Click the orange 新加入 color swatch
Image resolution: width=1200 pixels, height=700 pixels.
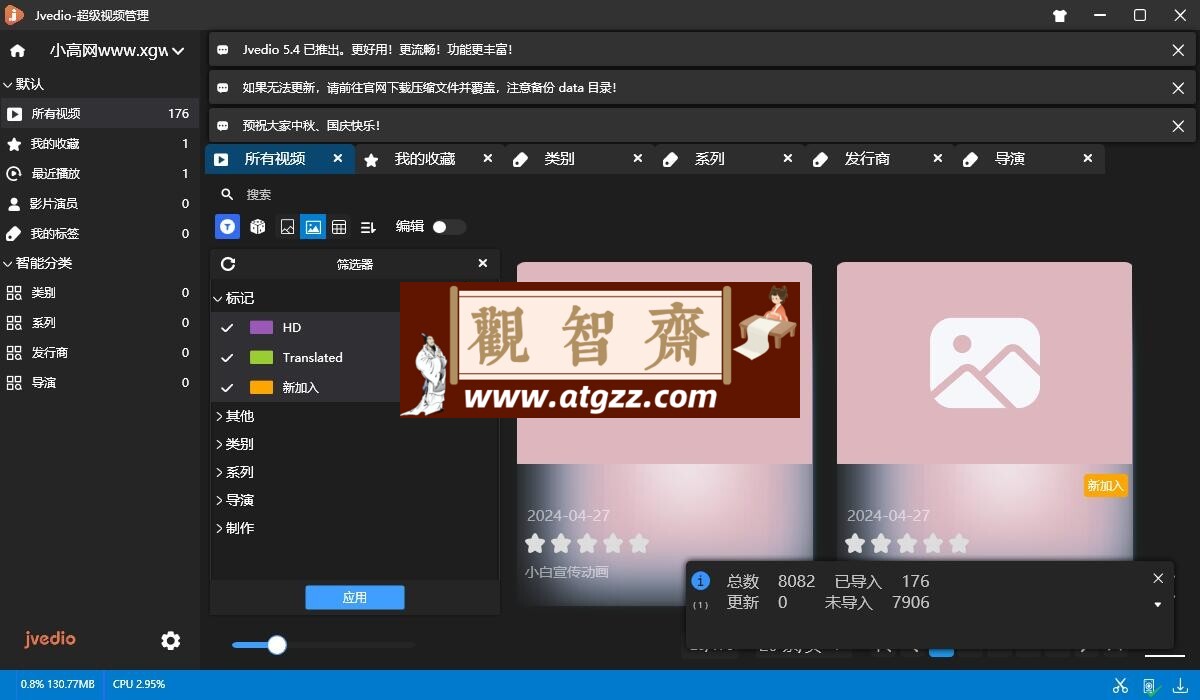(x=261, y=387)
